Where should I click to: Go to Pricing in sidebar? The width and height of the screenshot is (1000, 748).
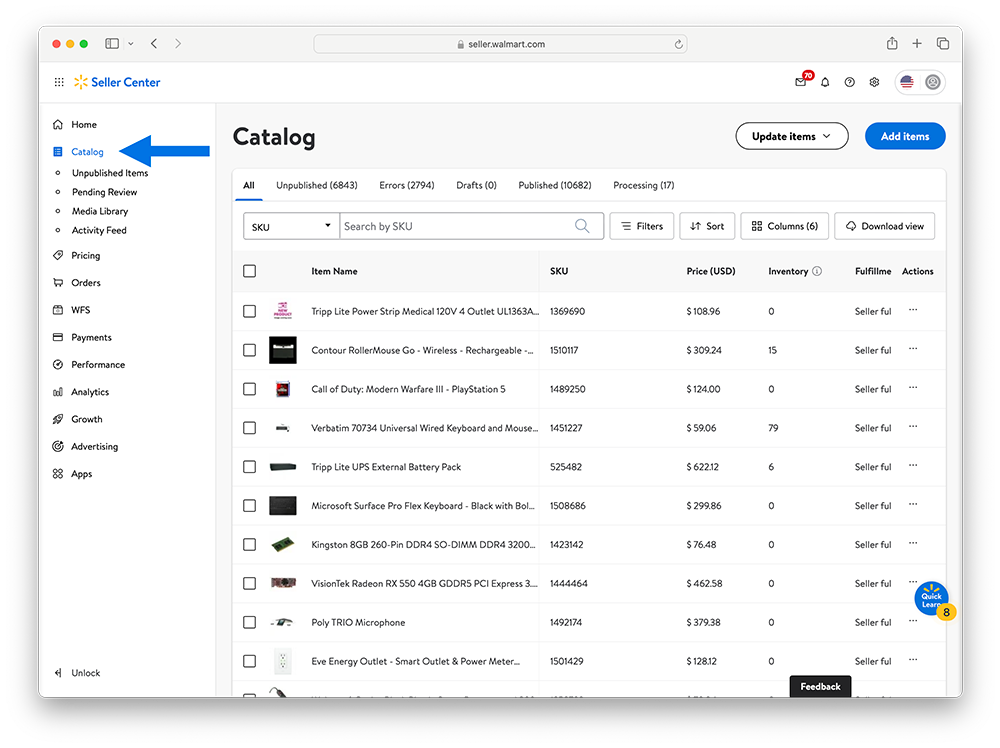[85, 255]
